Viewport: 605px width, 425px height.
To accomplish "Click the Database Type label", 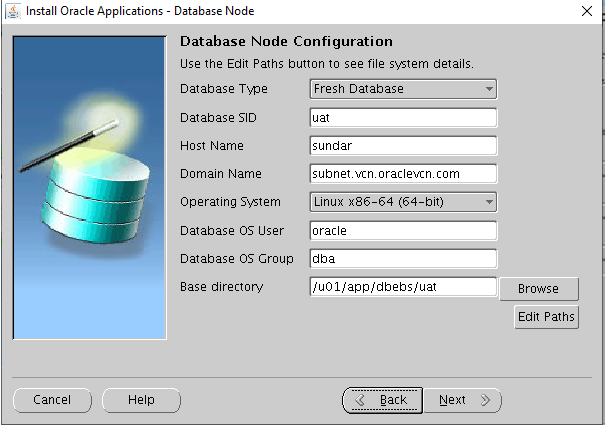I will tap(224, 89).
